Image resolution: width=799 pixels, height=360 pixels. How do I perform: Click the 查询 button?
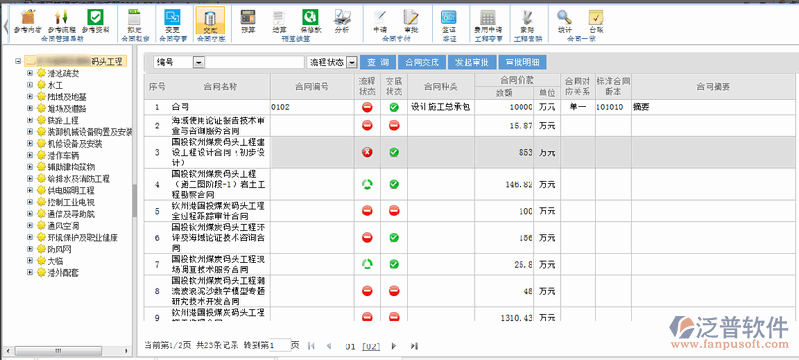pos(378,62)
